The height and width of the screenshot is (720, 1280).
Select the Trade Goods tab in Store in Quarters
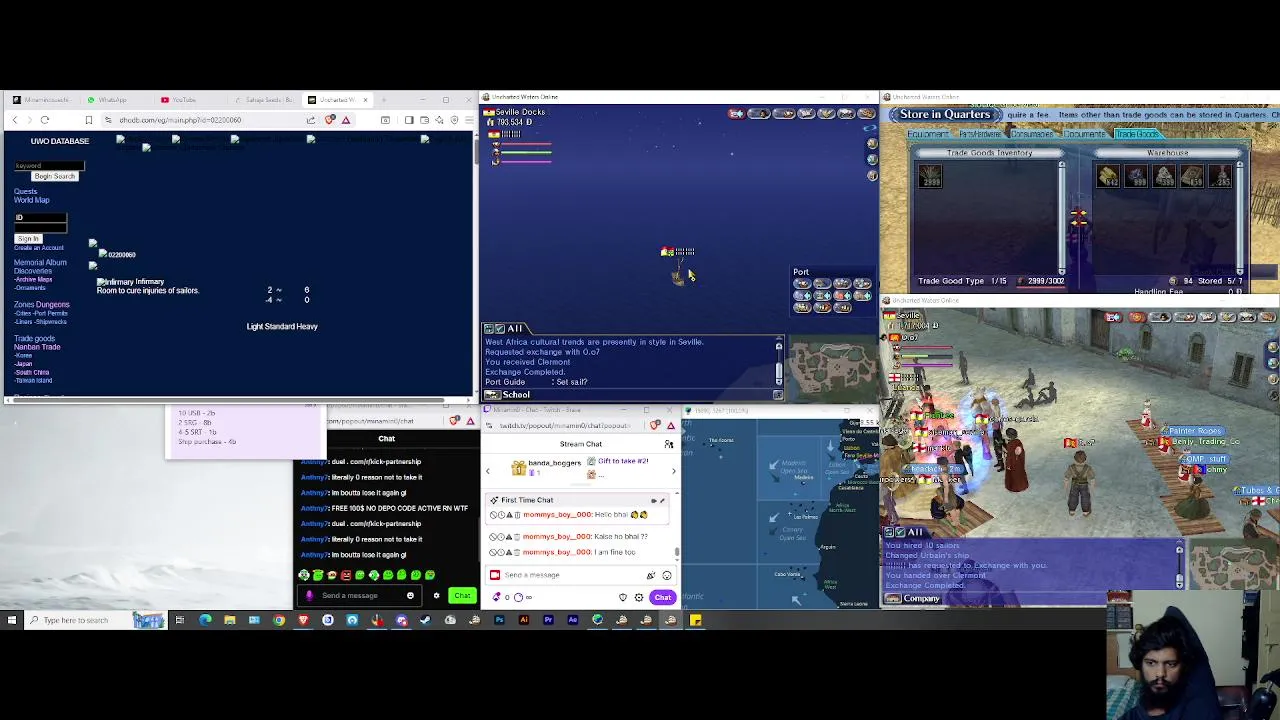[1136, 134]
